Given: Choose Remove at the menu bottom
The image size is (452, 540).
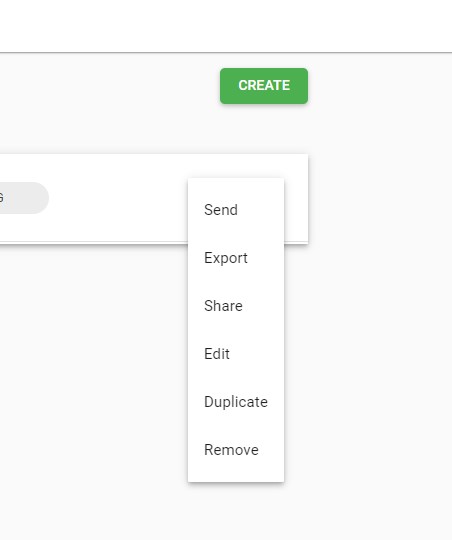Looking at the screenshot, I should click(x=236, y=450).
